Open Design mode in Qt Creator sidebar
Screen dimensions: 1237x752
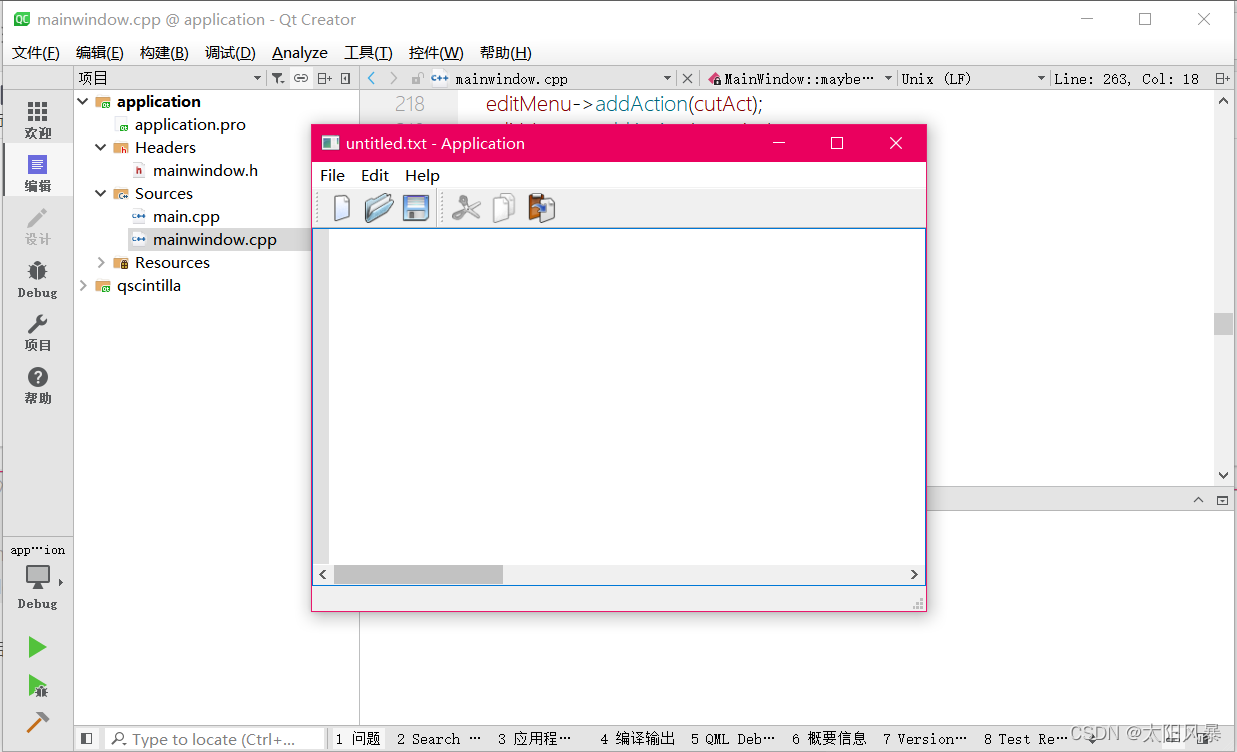point(37,227)
